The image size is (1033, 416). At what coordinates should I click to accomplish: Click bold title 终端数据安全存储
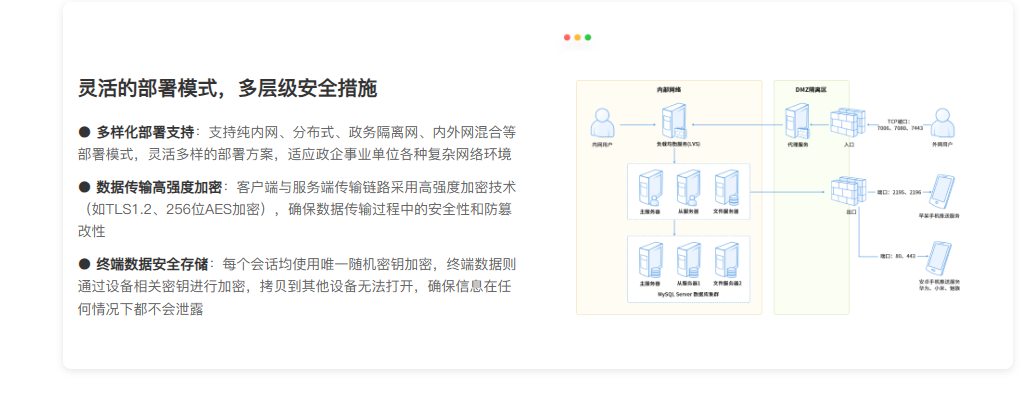152,264
